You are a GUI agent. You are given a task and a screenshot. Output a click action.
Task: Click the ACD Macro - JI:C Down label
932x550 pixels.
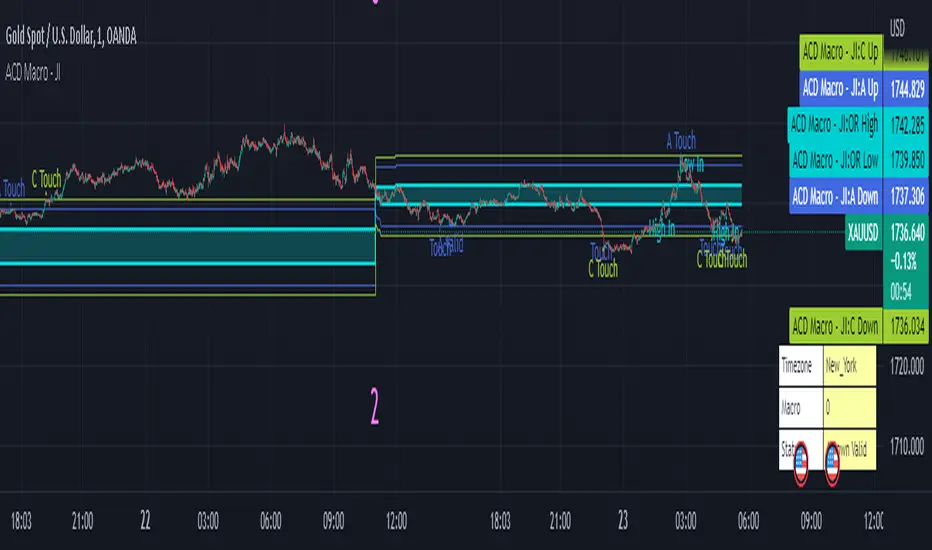click(835, 326)
